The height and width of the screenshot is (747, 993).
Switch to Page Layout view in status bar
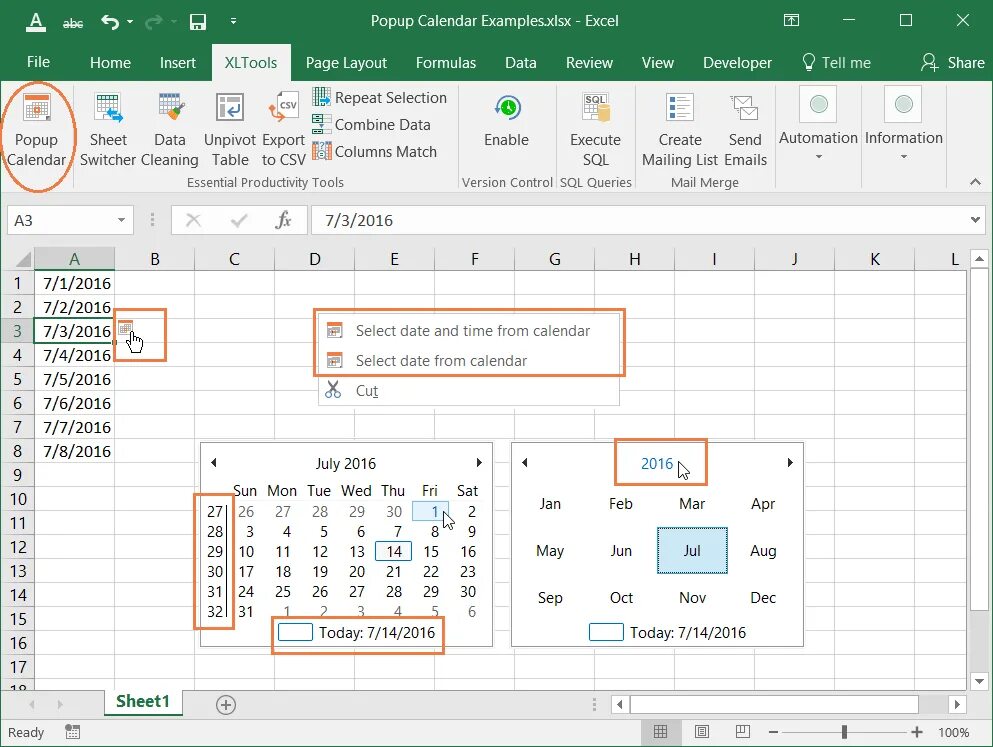pyautogui.click(x=702, y=732)
